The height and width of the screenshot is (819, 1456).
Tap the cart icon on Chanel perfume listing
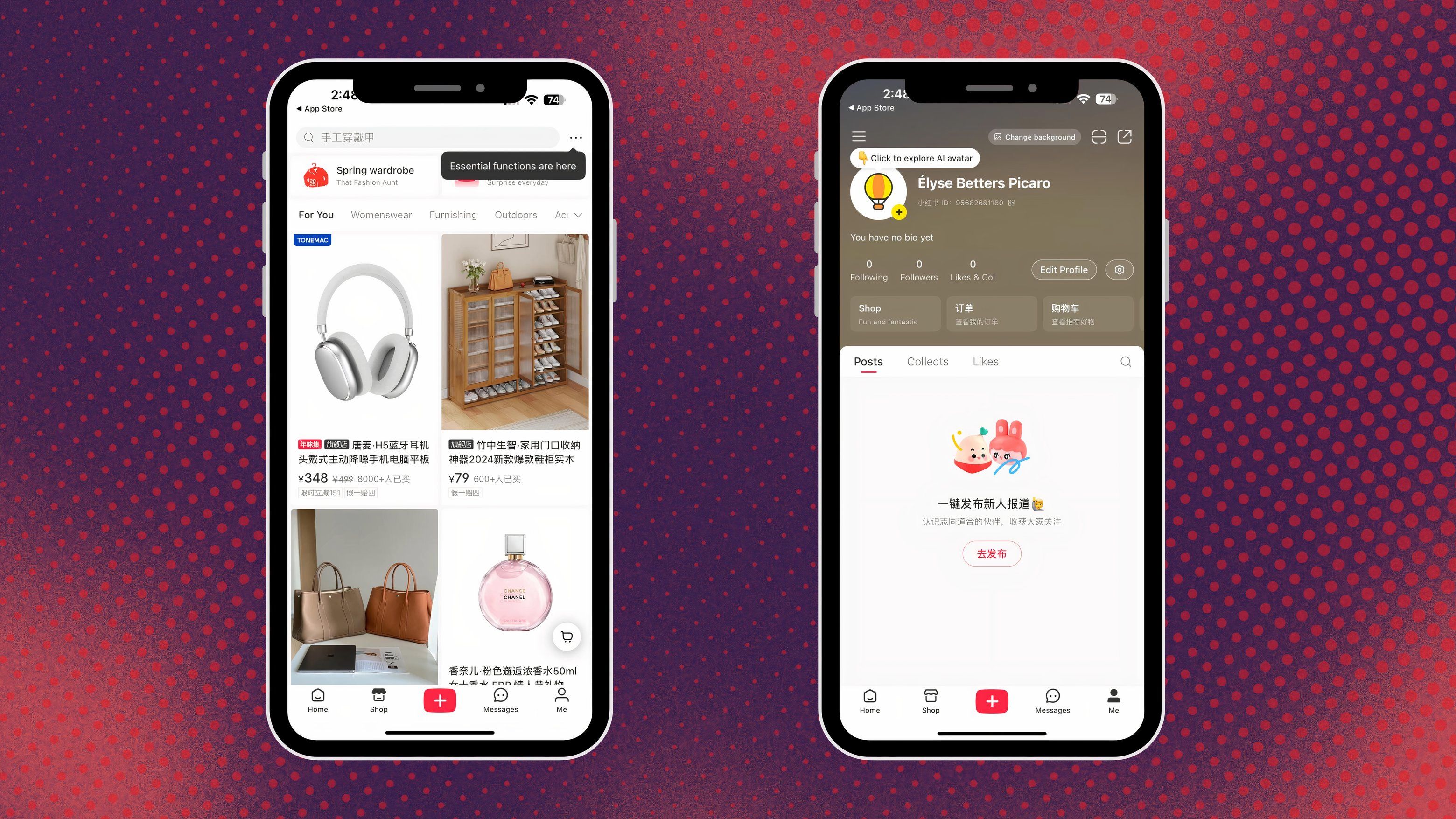[565, 637]
